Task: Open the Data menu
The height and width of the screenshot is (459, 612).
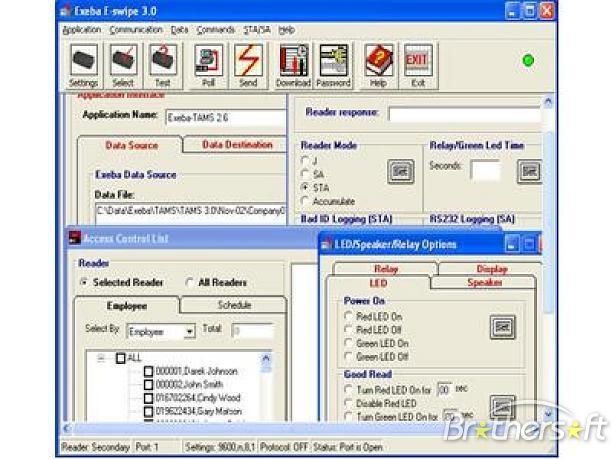Action: (x=180, y=30)
